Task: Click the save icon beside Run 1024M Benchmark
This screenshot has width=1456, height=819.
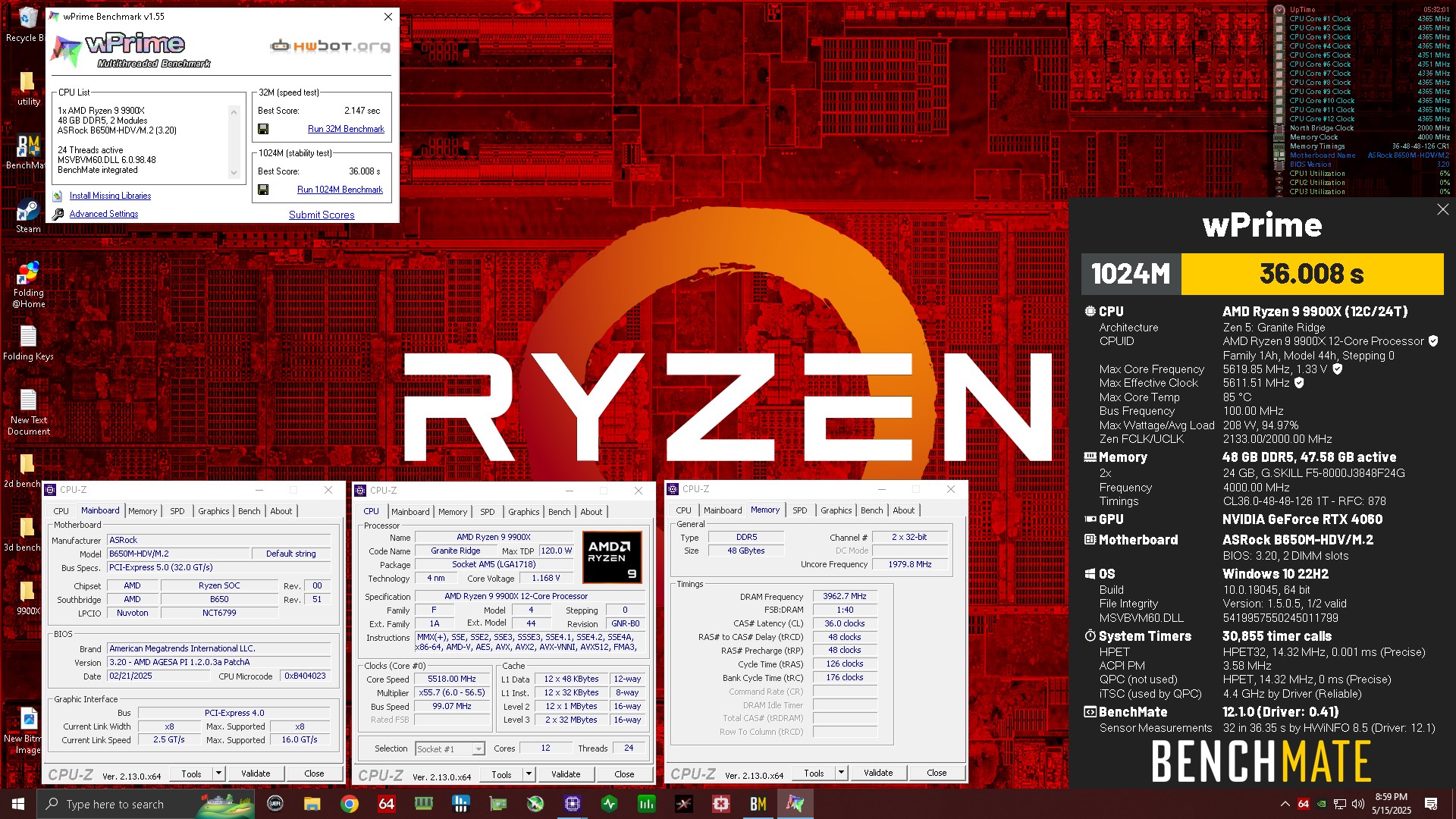Action: 263,190
